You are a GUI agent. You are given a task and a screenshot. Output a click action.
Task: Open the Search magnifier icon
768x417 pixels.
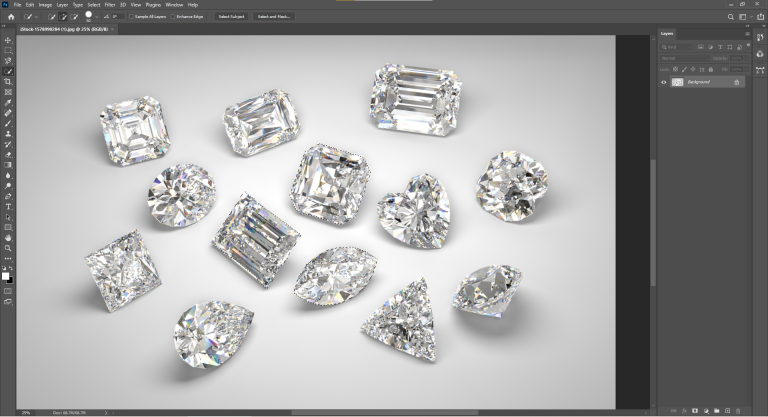click(731, 17)
